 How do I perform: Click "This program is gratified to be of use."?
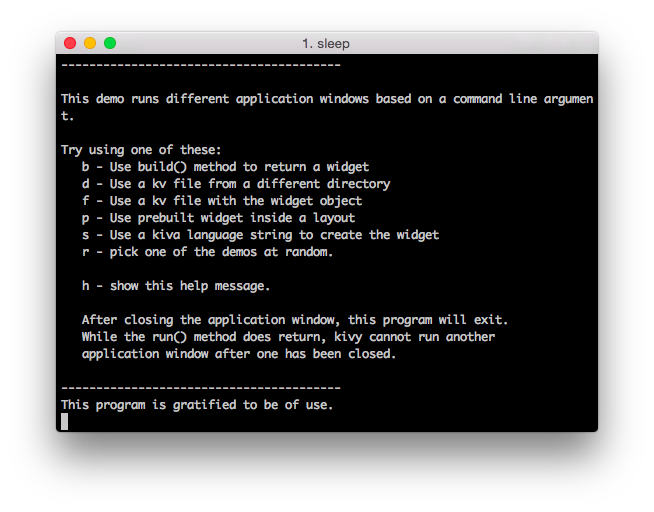click(197, 405)
